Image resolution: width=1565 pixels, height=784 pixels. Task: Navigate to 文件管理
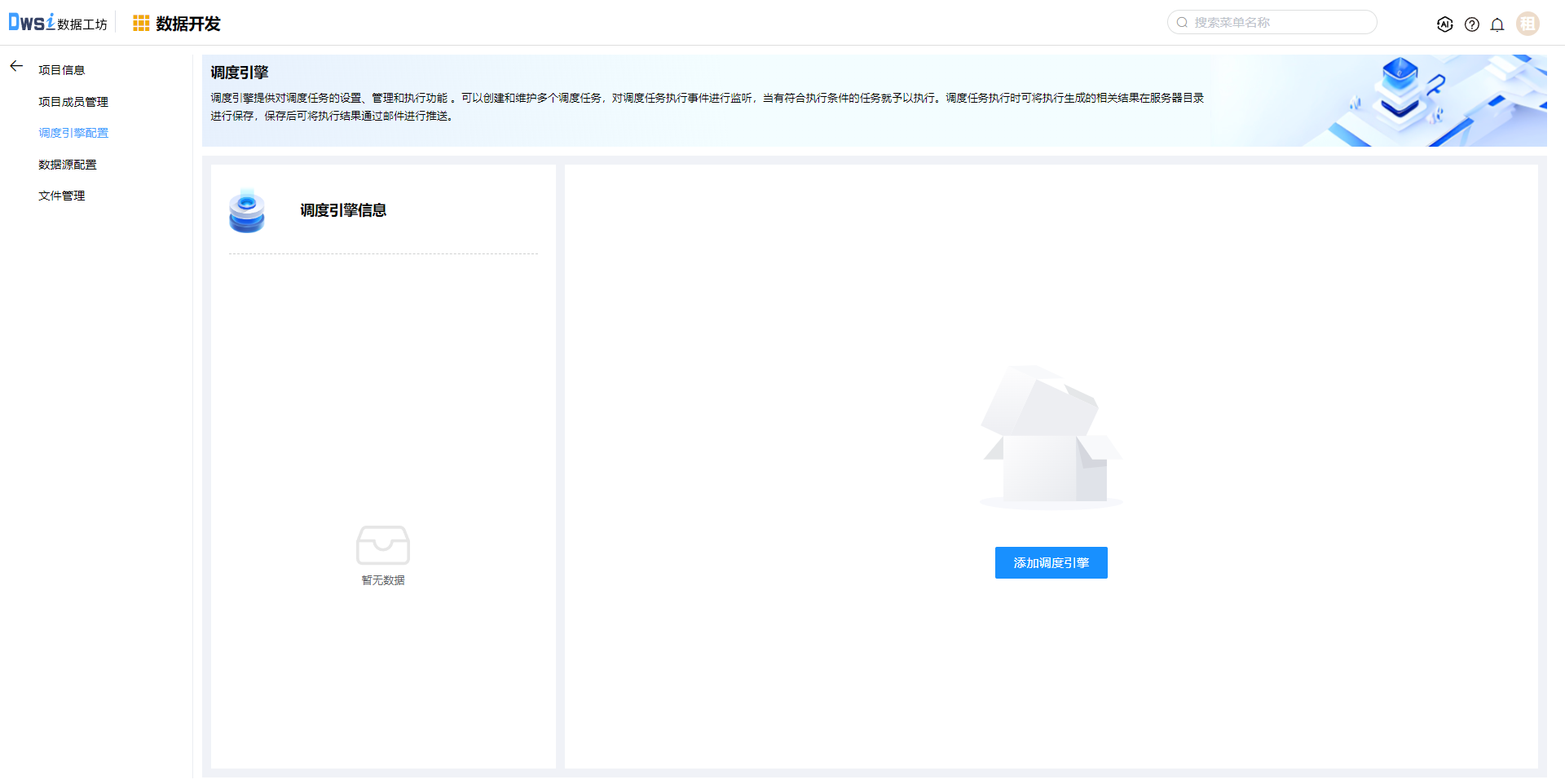point(62,196)
